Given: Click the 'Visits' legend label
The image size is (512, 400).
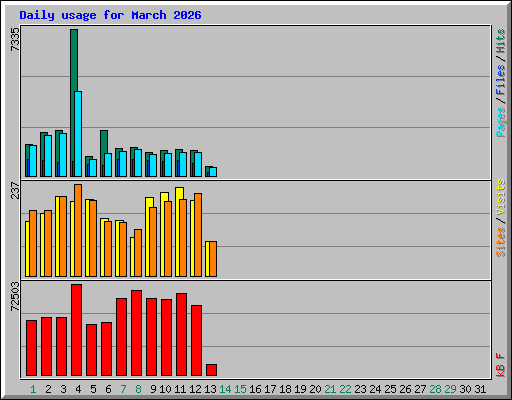Looking at the screenshot, I should tap(501, 197).
